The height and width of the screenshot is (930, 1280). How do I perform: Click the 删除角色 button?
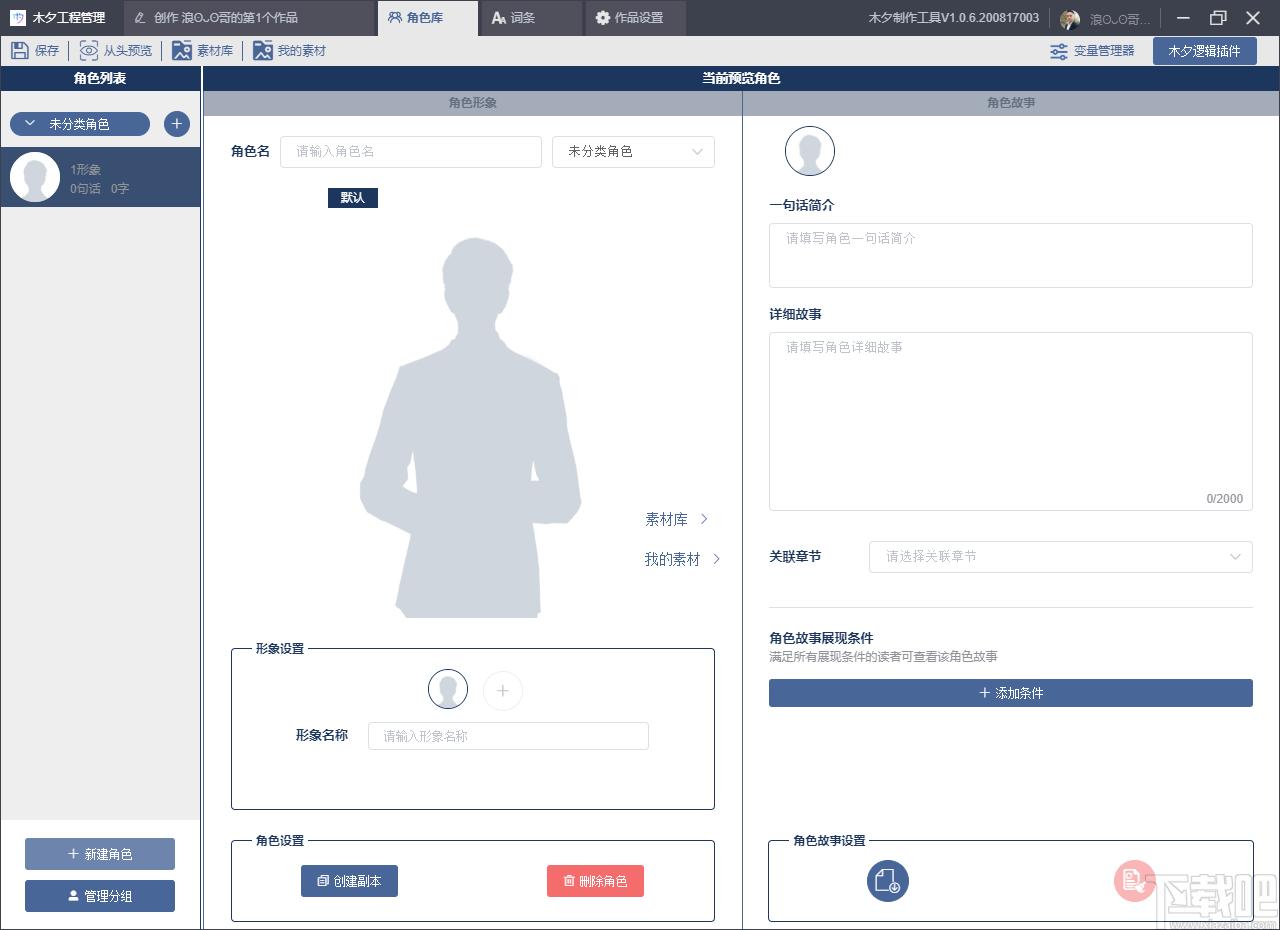coord(595,881)
